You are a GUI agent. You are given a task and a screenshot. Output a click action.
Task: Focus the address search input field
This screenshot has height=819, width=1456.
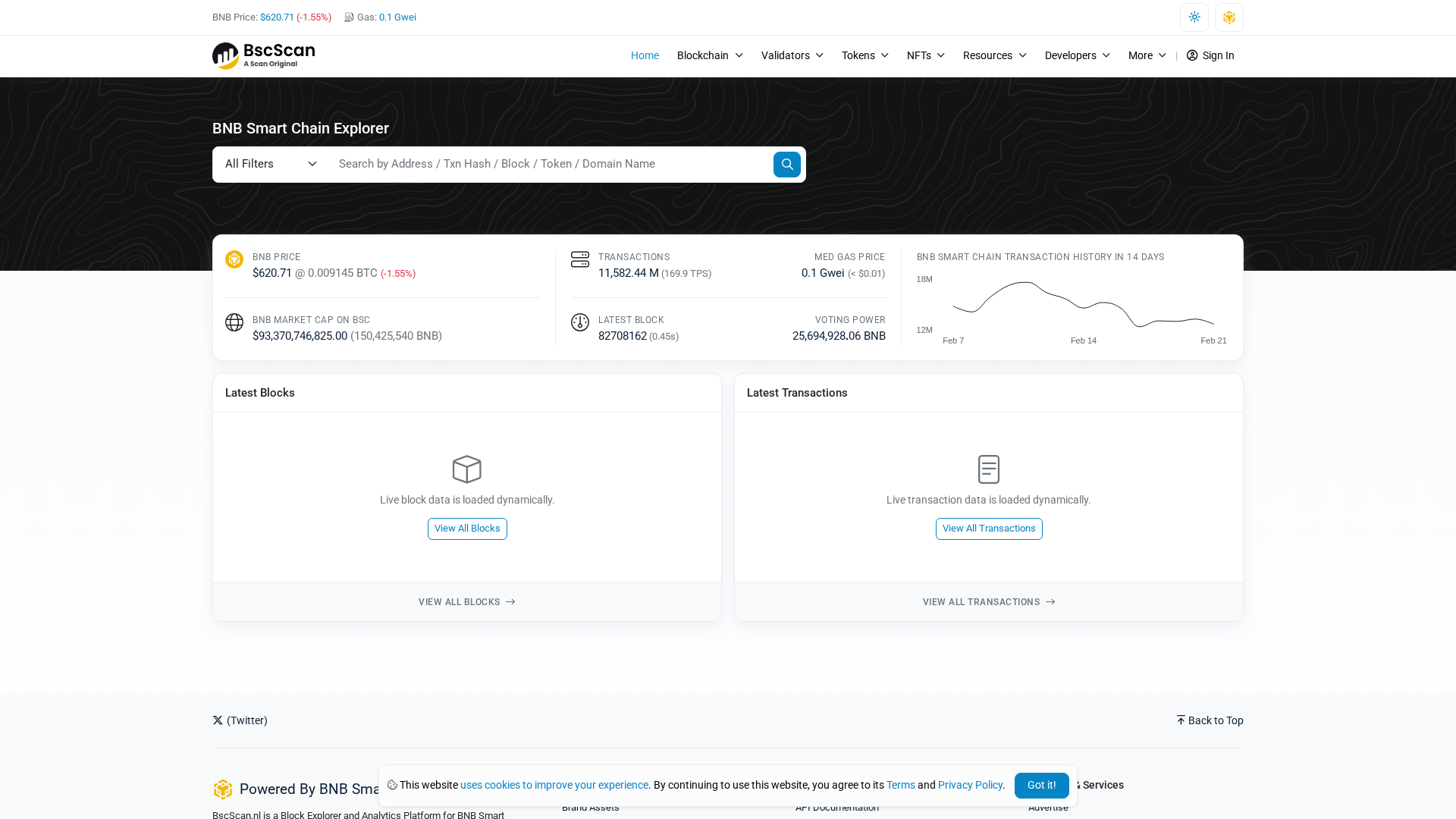[551, 165]
